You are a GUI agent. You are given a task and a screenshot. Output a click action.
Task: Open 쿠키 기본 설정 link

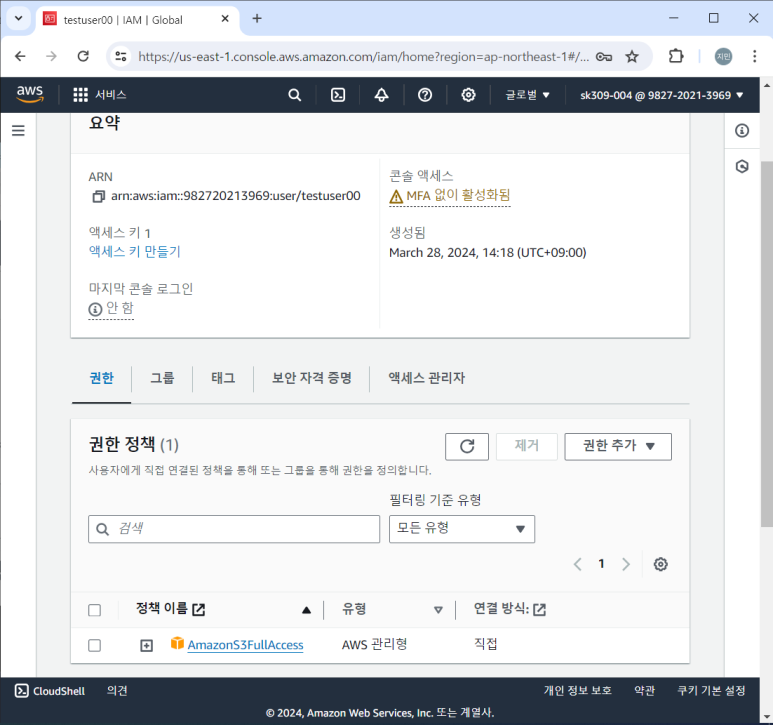pyautogui.click(x=711, y=691)
